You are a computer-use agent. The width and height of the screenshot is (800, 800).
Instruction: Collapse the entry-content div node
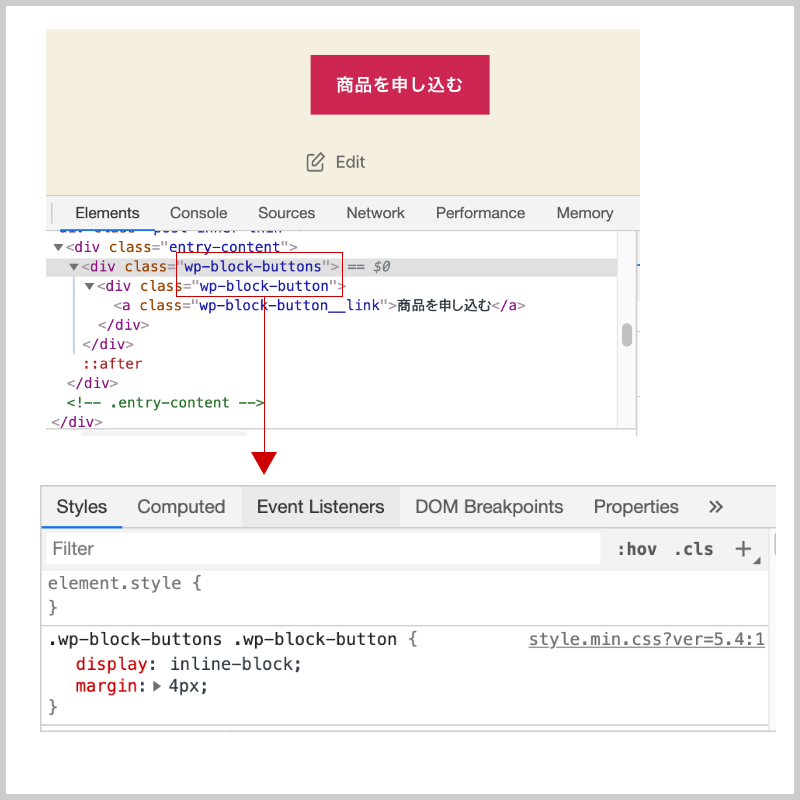pyautogui.click(x=58, y=247)
